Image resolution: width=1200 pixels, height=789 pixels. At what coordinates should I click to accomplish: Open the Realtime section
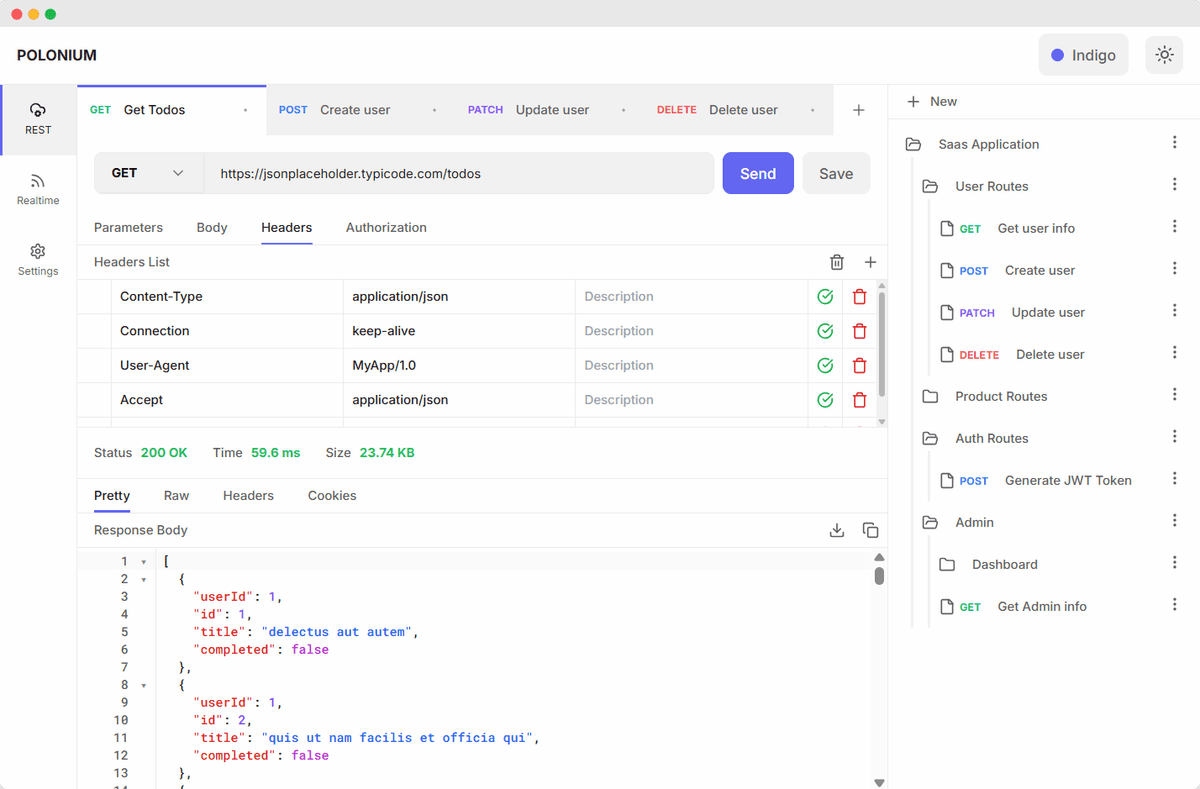(x=38, y=190)
